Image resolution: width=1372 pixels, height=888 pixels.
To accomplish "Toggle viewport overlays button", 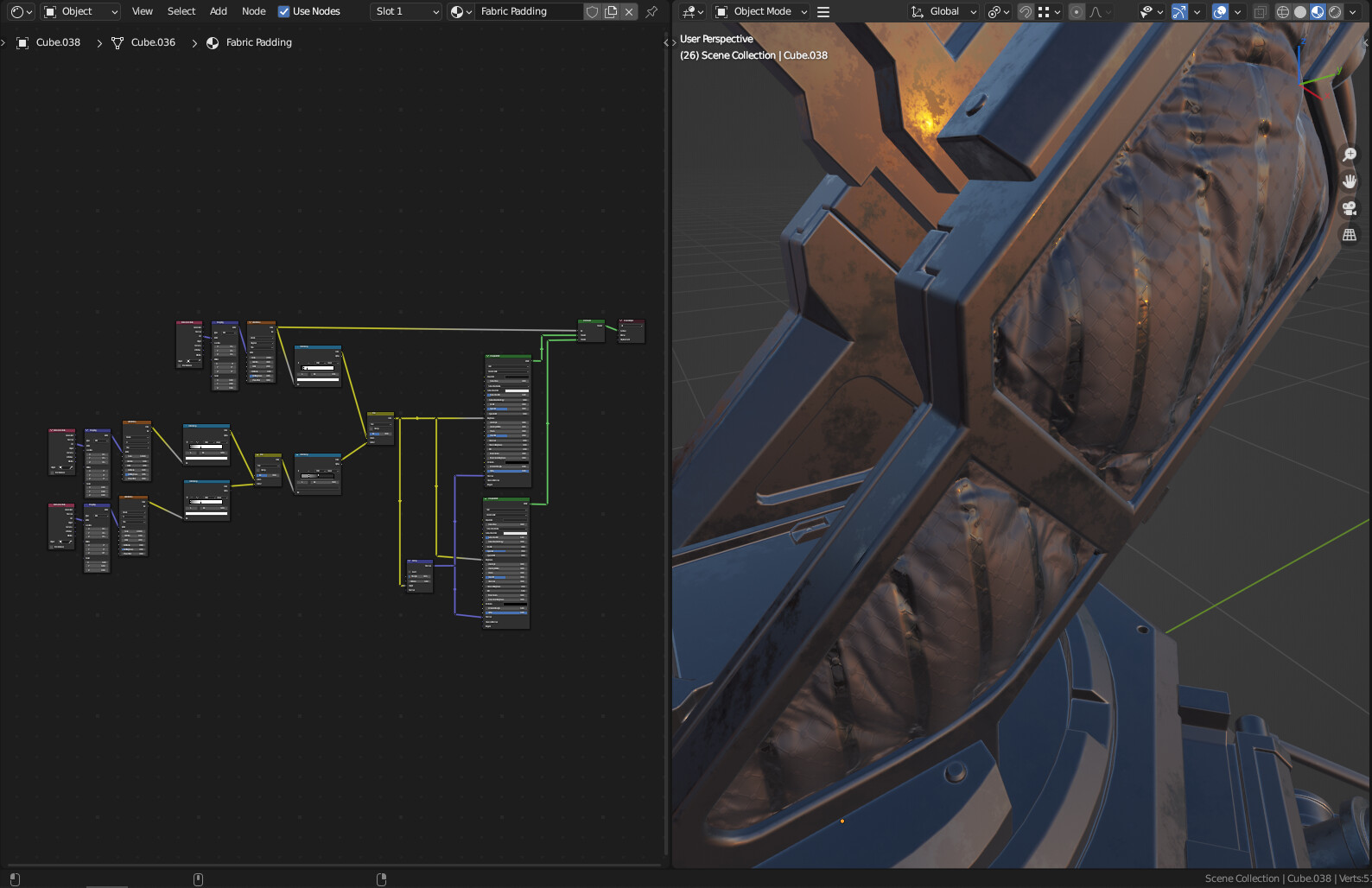I will (x=1220, y=11).
